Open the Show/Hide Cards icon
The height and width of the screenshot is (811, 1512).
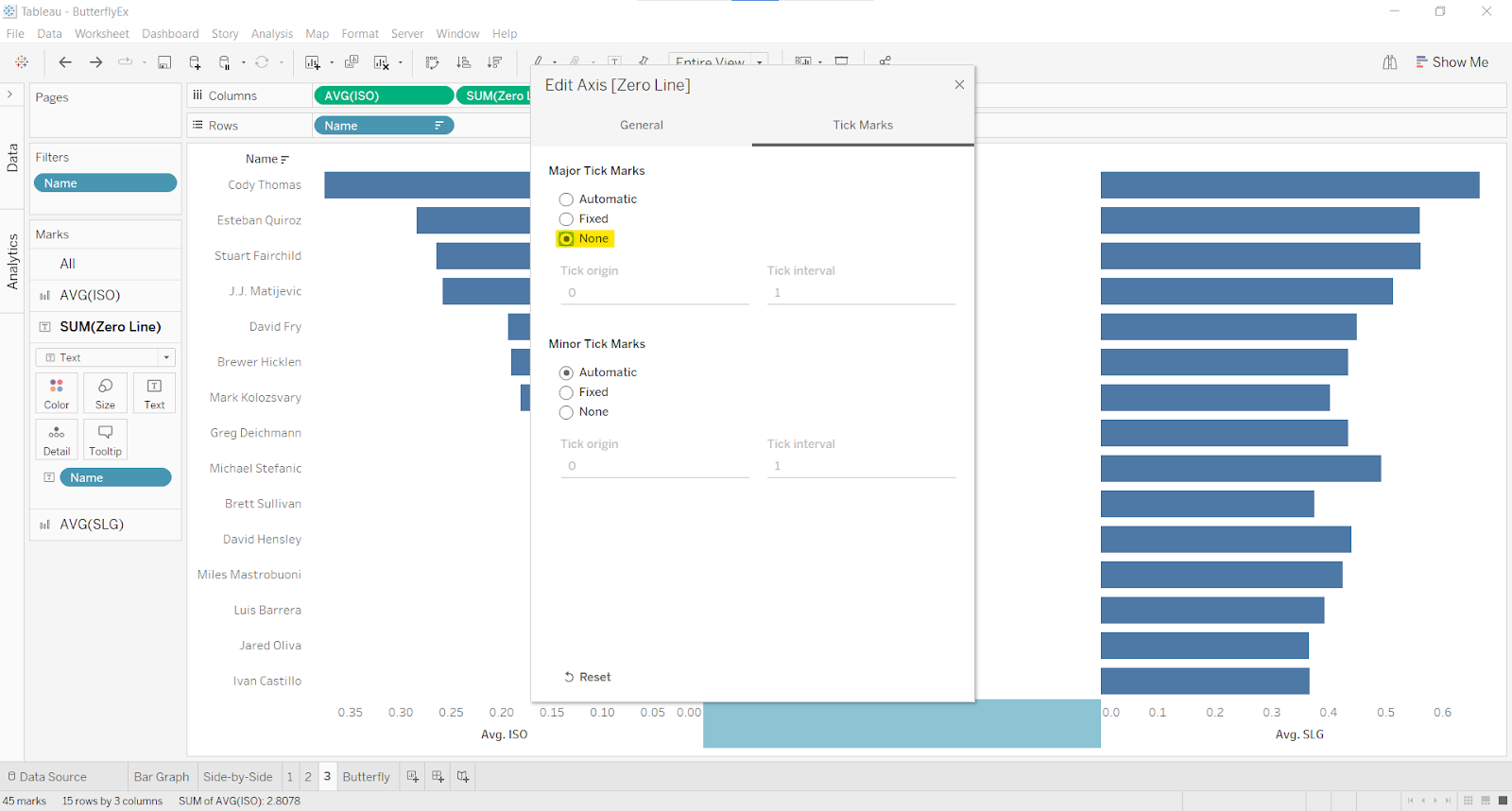803,61
